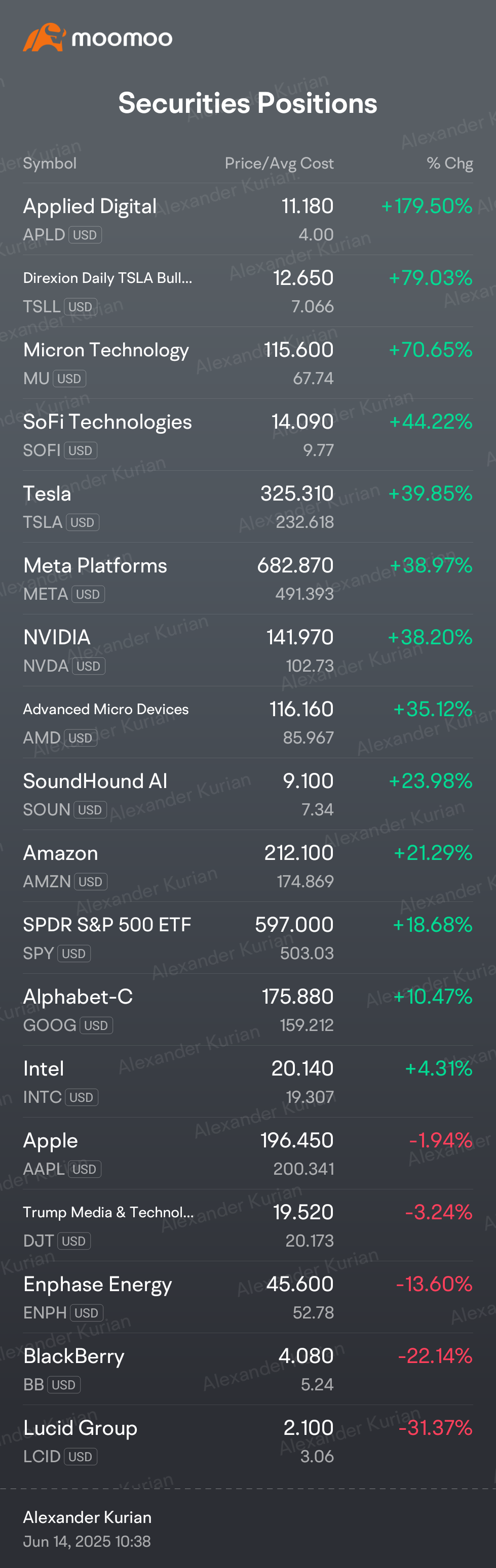Open the Tesla TSLA position
This screenshot has width=496, height=1568.
click(x=248, y=507)
